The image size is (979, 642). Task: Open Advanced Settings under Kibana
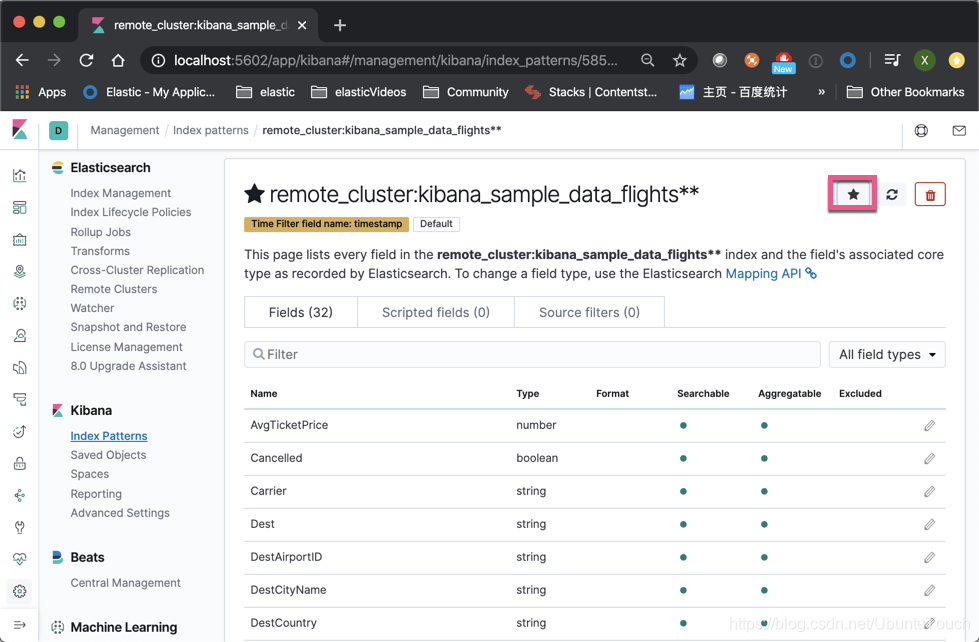coord(120,513)
